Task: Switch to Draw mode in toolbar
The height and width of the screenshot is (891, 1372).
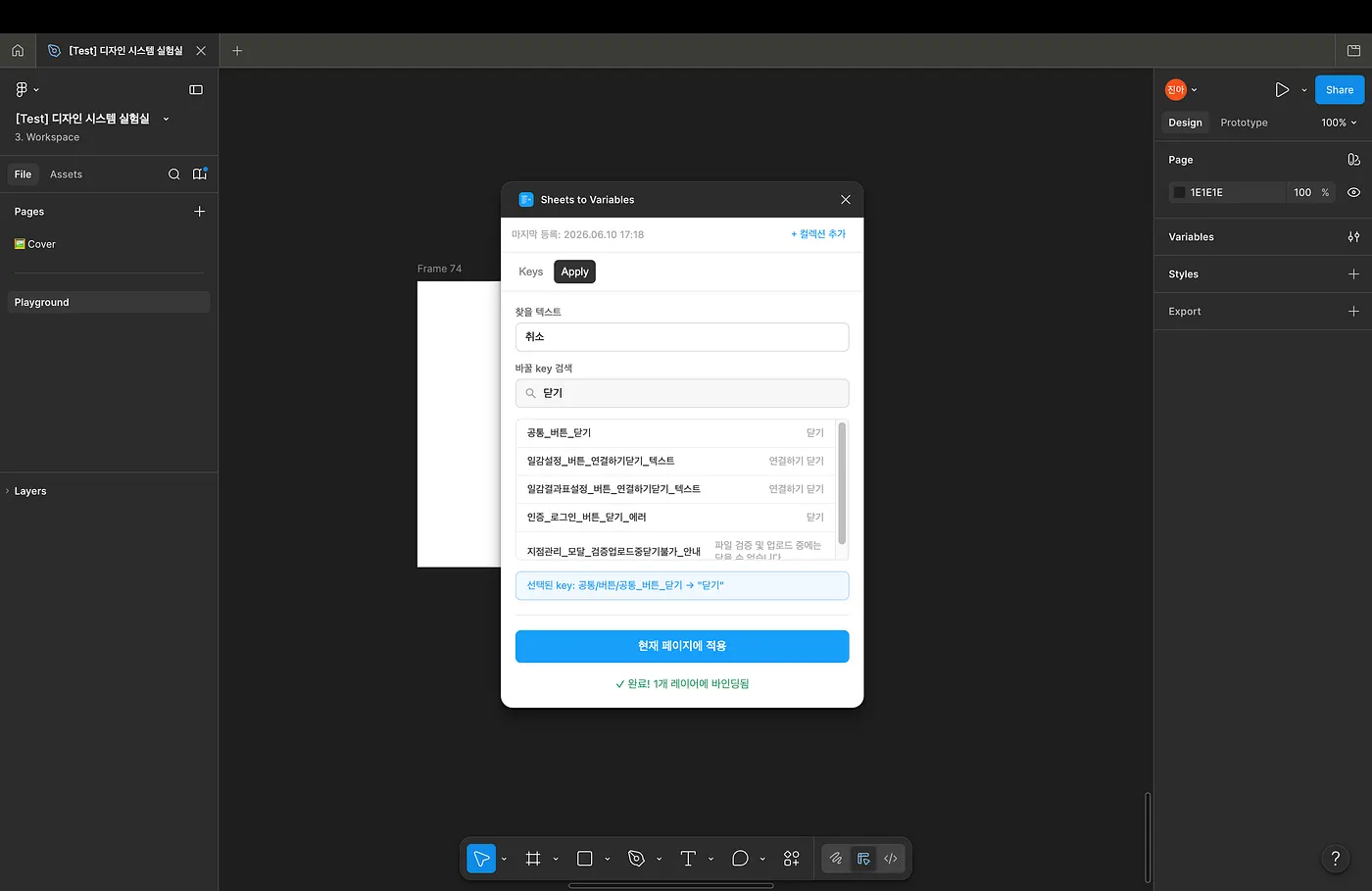Action: (x=836, y=859)
